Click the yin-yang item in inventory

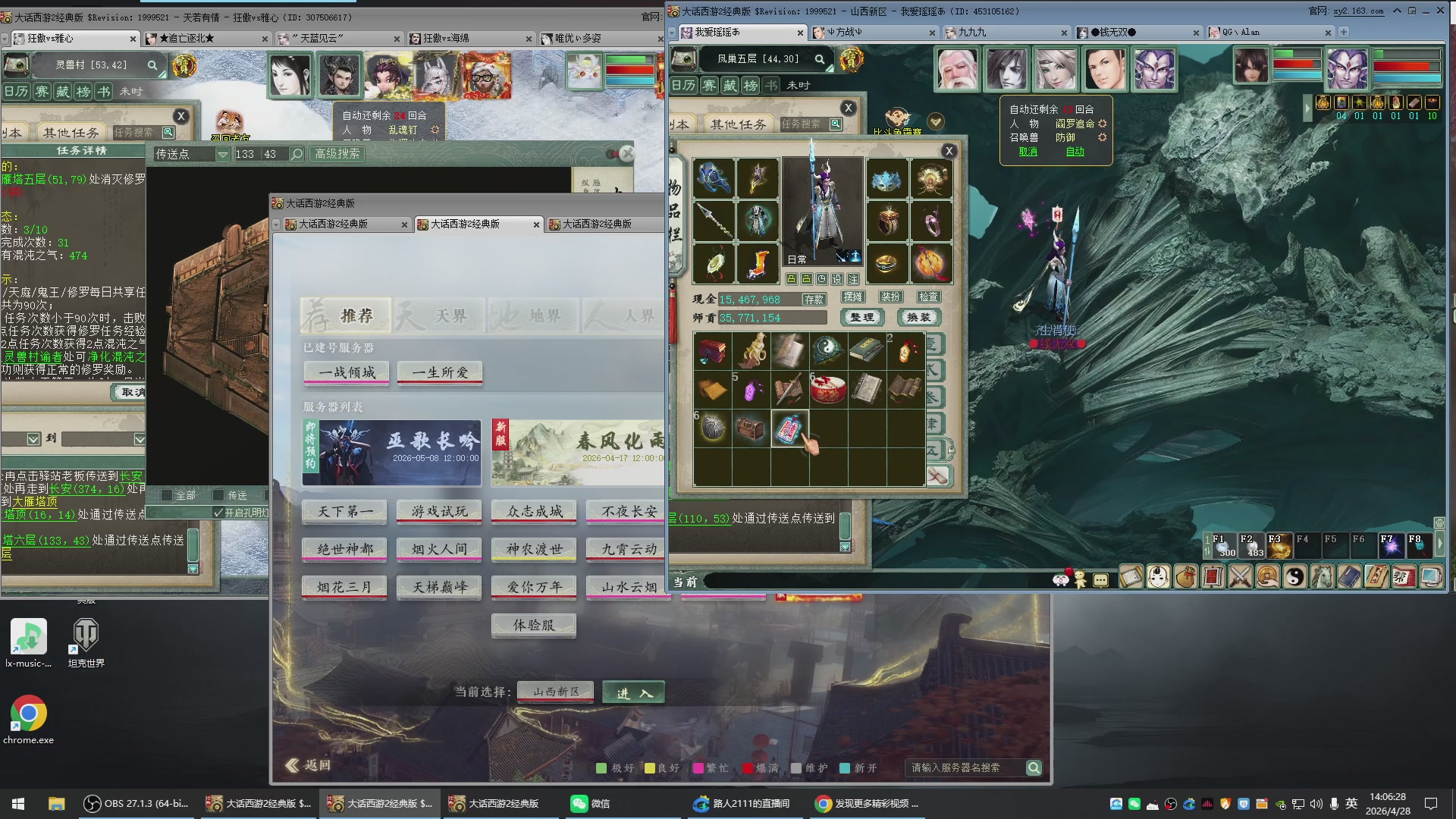pos(827,350)
